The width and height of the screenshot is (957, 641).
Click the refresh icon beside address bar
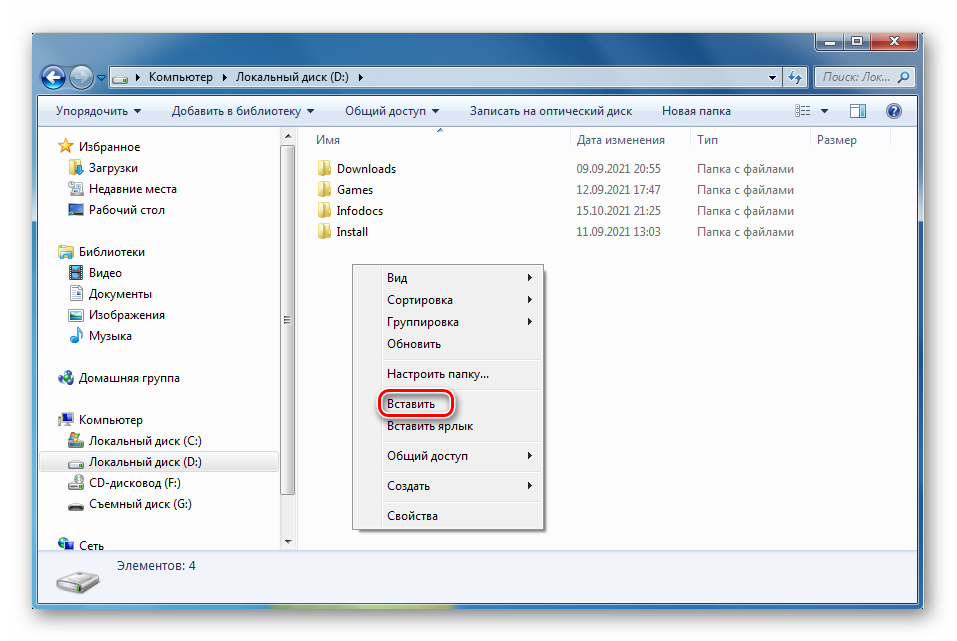point(796,77)
